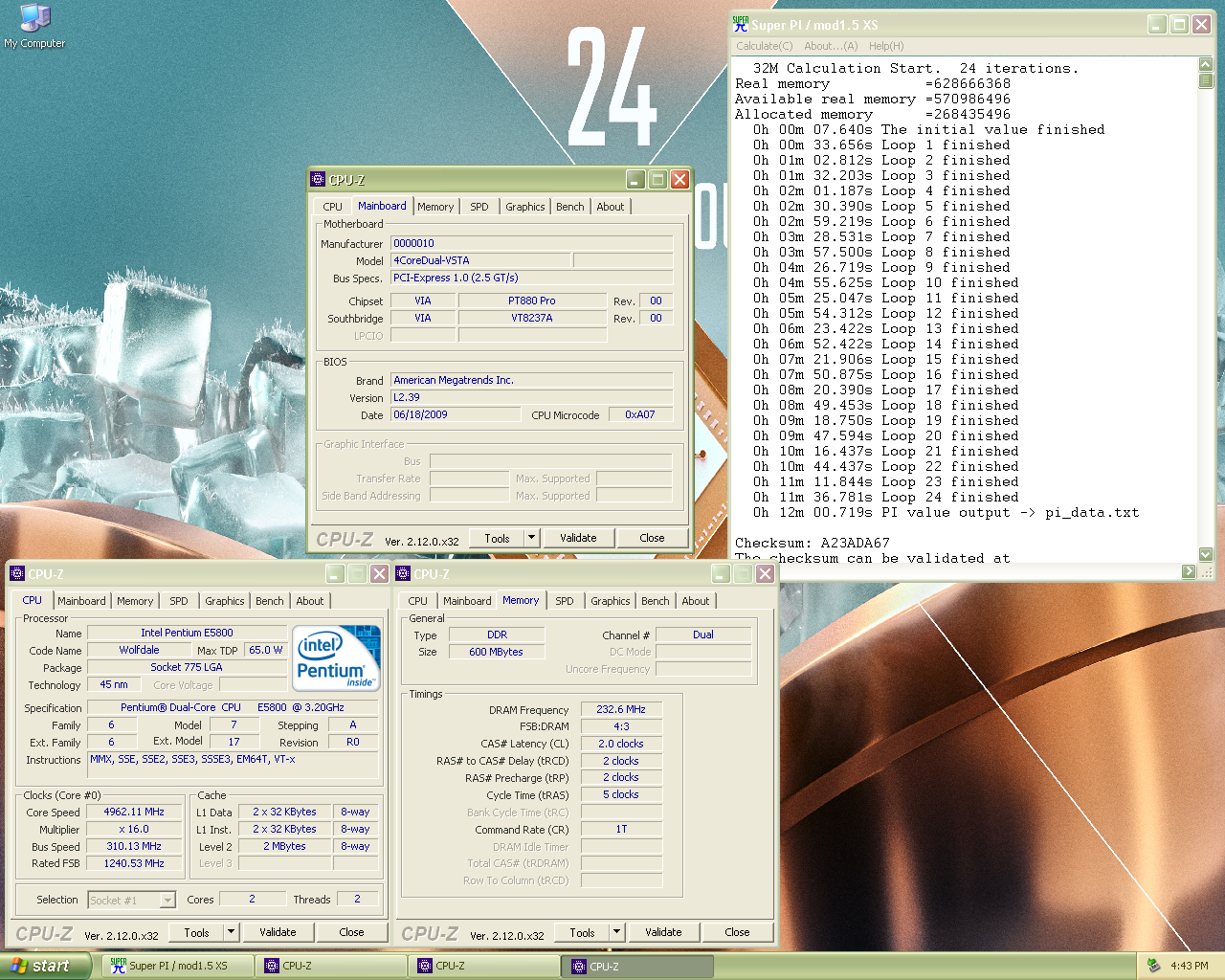The width and height of the screenshot is (1225, 980).
Task: Click Close button in CPU processor window
Action: [x=351, y=932]
